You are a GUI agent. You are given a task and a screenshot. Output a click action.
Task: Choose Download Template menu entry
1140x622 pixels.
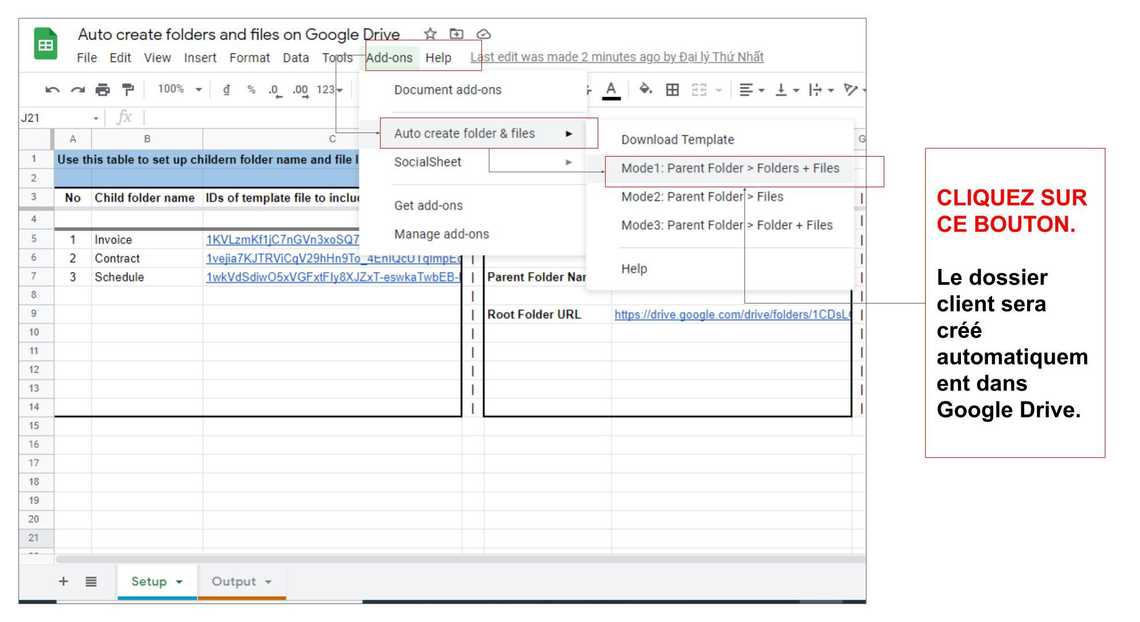(x=677, y=140)
